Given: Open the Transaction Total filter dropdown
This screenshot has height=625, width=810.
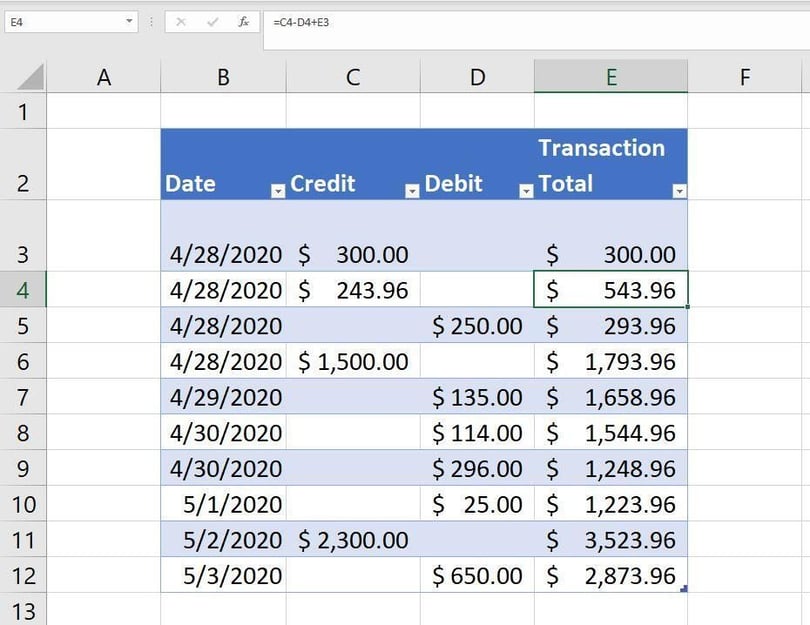Looking at the screenshot, I should tap(679, 191).
